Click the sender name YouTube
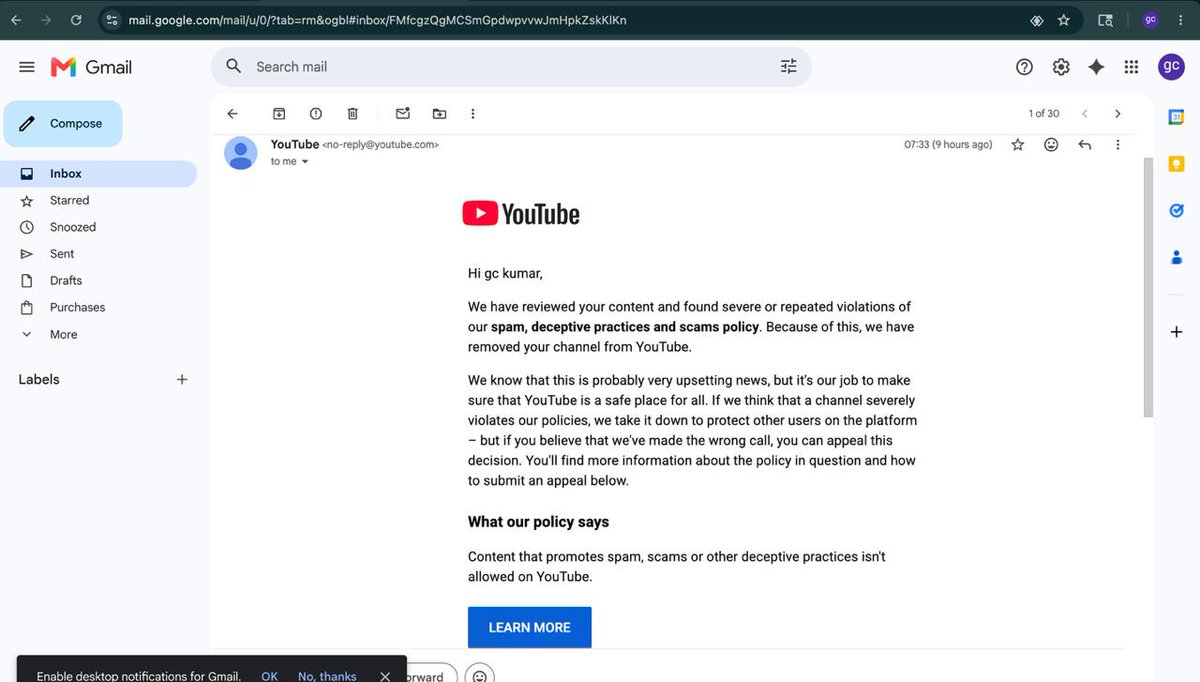The width and height of the screenshot is (1200, 682). pos(295,144)
